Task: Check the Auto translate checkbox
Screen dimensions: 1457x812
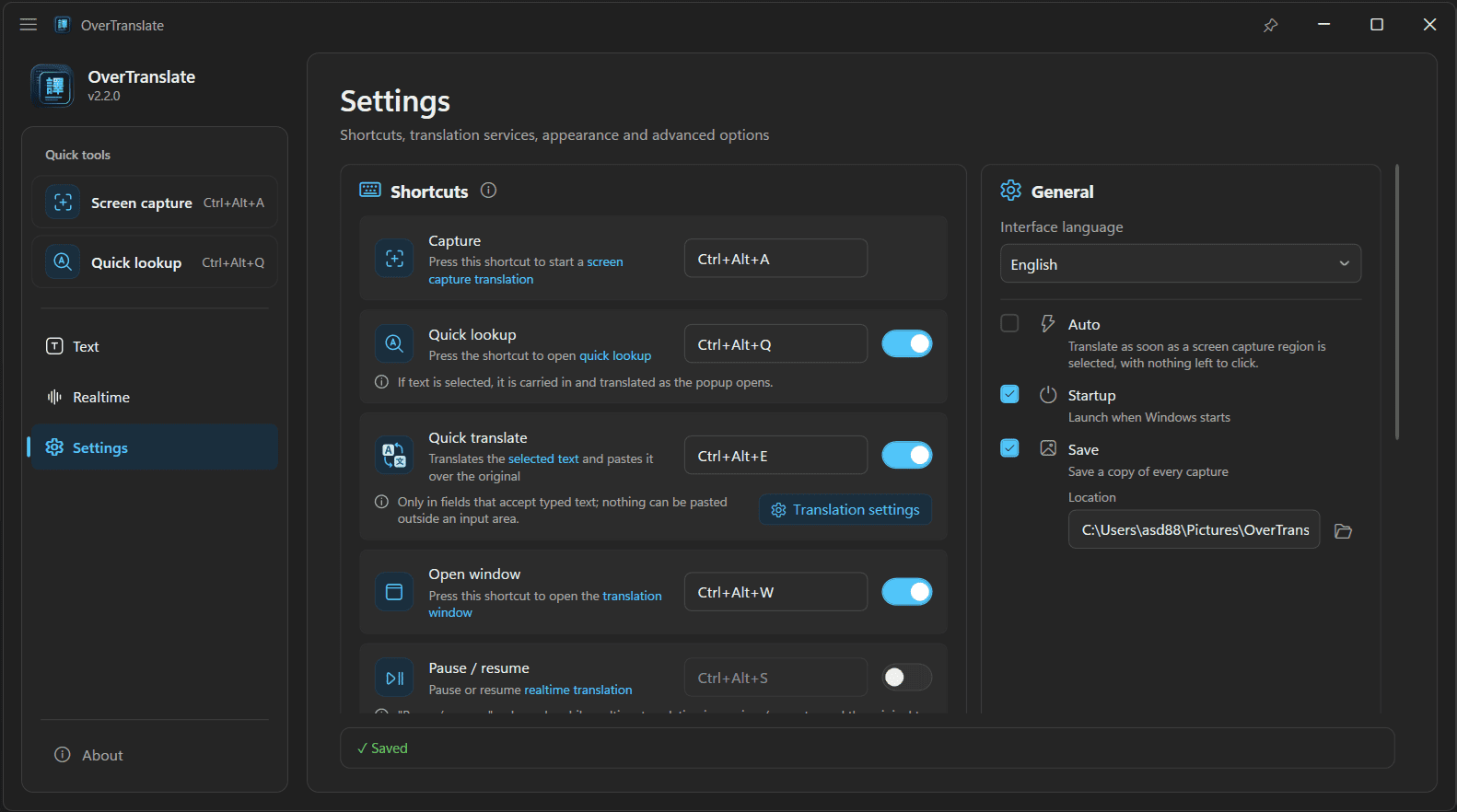Action: pos(1009,323)
